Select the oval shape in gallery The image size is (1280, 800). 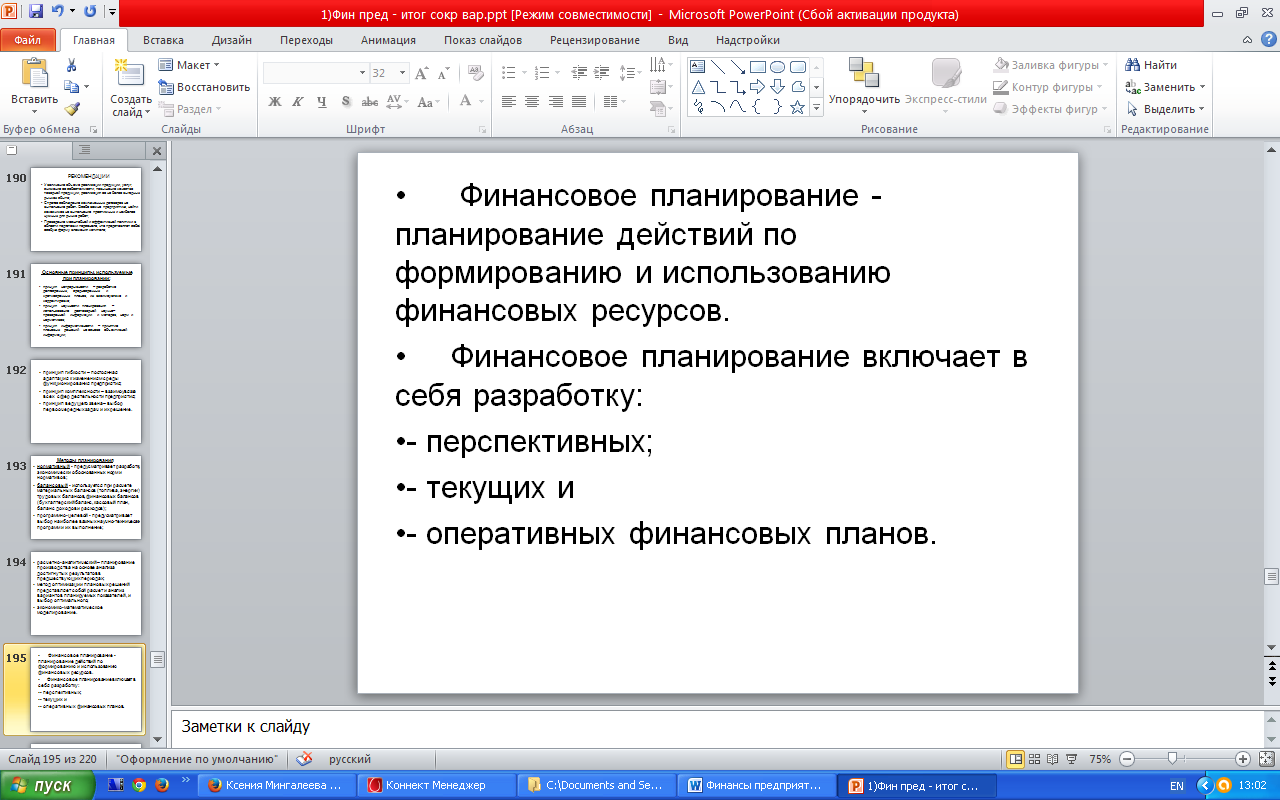coord(777,67)
